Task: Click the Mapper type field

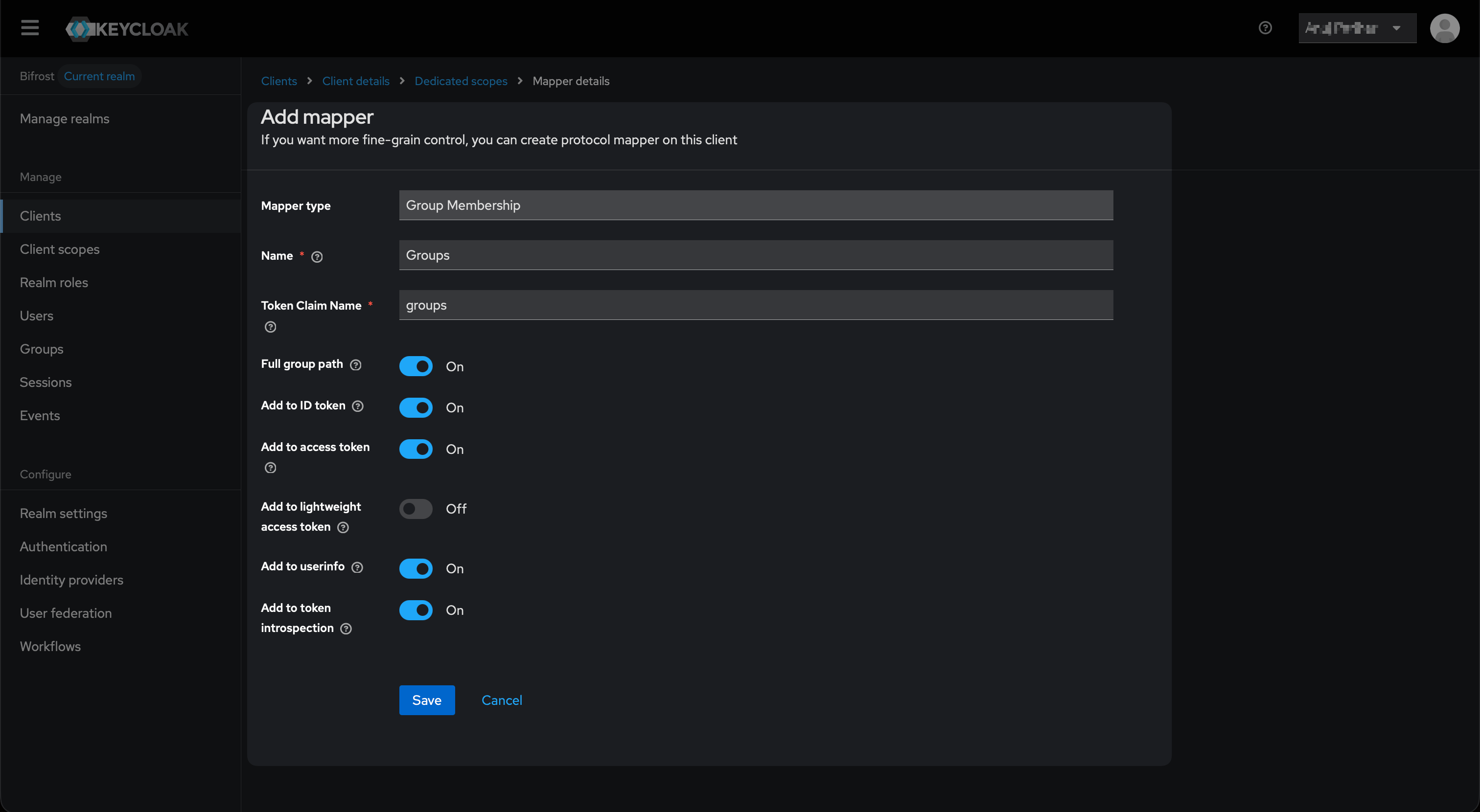Action: pyautogui.click(x=756, y=205)
